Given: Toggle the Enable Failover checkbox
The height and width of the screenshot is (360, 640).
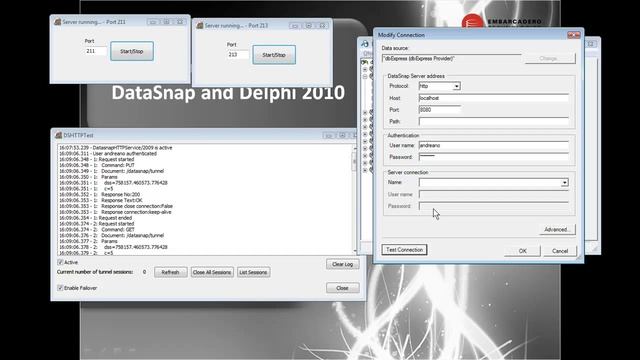Looking at the screenshot, I should (60, 288).
